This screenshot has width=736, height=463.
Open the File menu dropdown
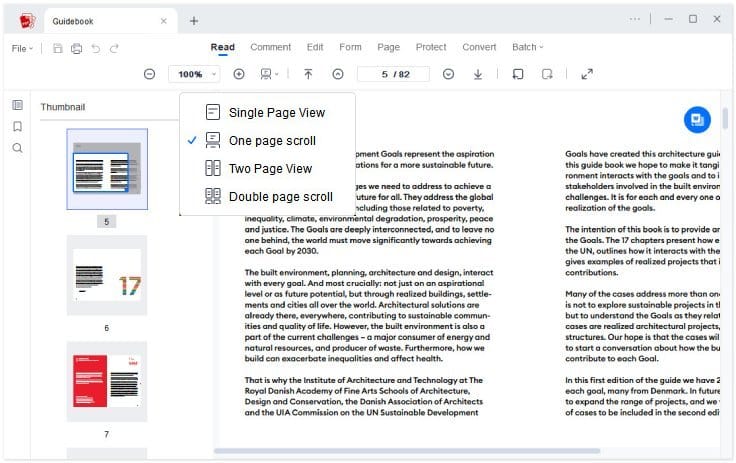[22, 48]
